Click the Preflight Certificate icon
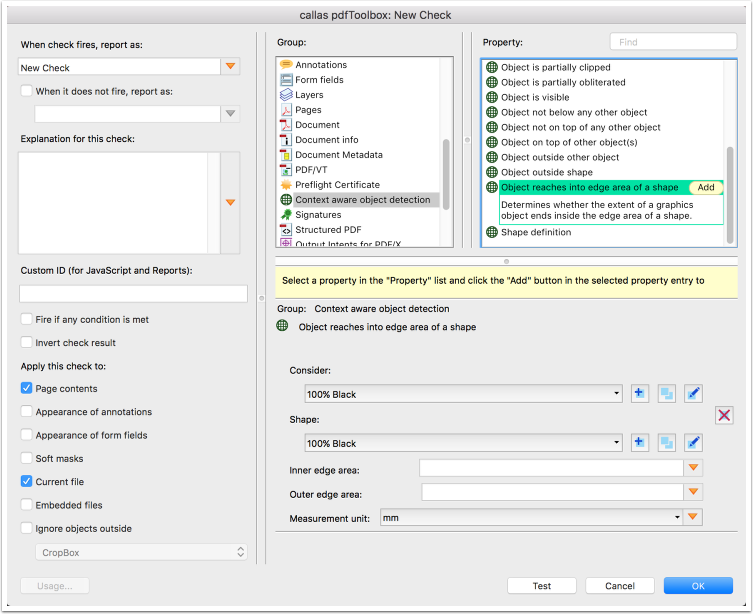 (x=286, y=185)
